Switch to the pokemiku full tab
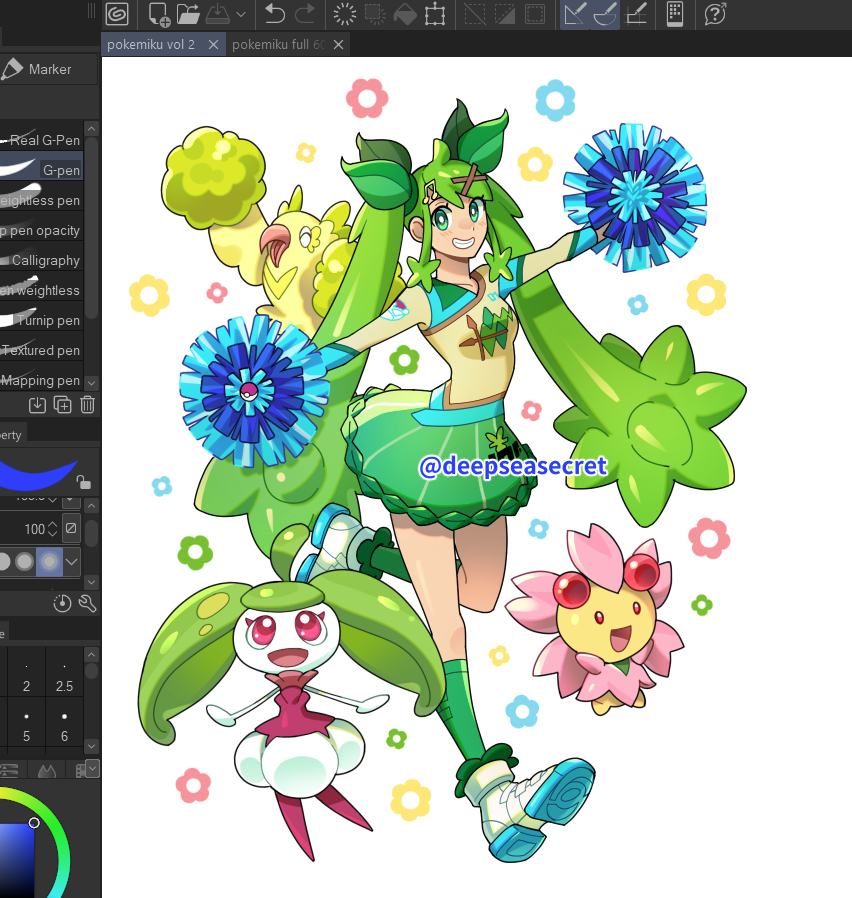The width and height of the screenshot is (852, 898). 279,45
